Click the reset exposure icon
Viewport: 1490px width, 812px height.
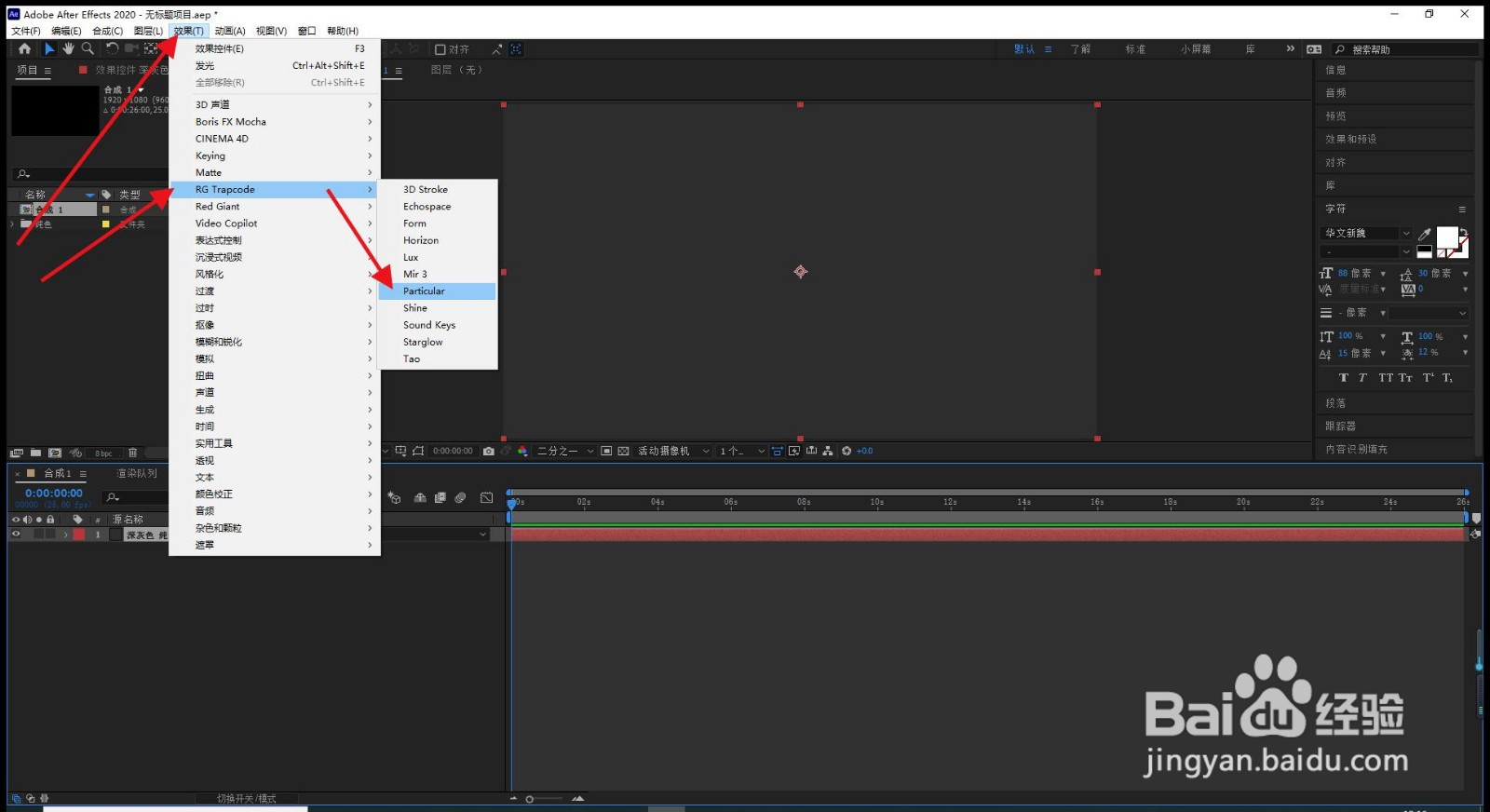coord(847,451)
